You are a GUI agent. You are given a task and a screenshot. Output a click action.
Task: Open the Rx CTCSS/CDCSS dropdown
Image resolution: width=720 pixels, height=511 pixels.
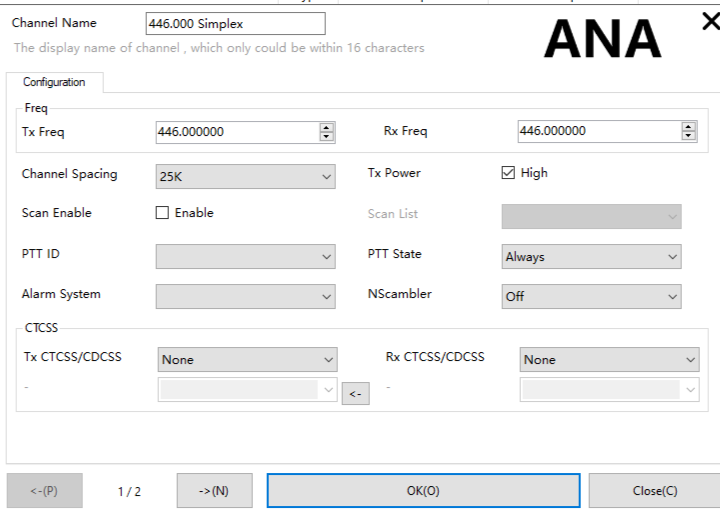pyautogui.click(x=609, y=360)
